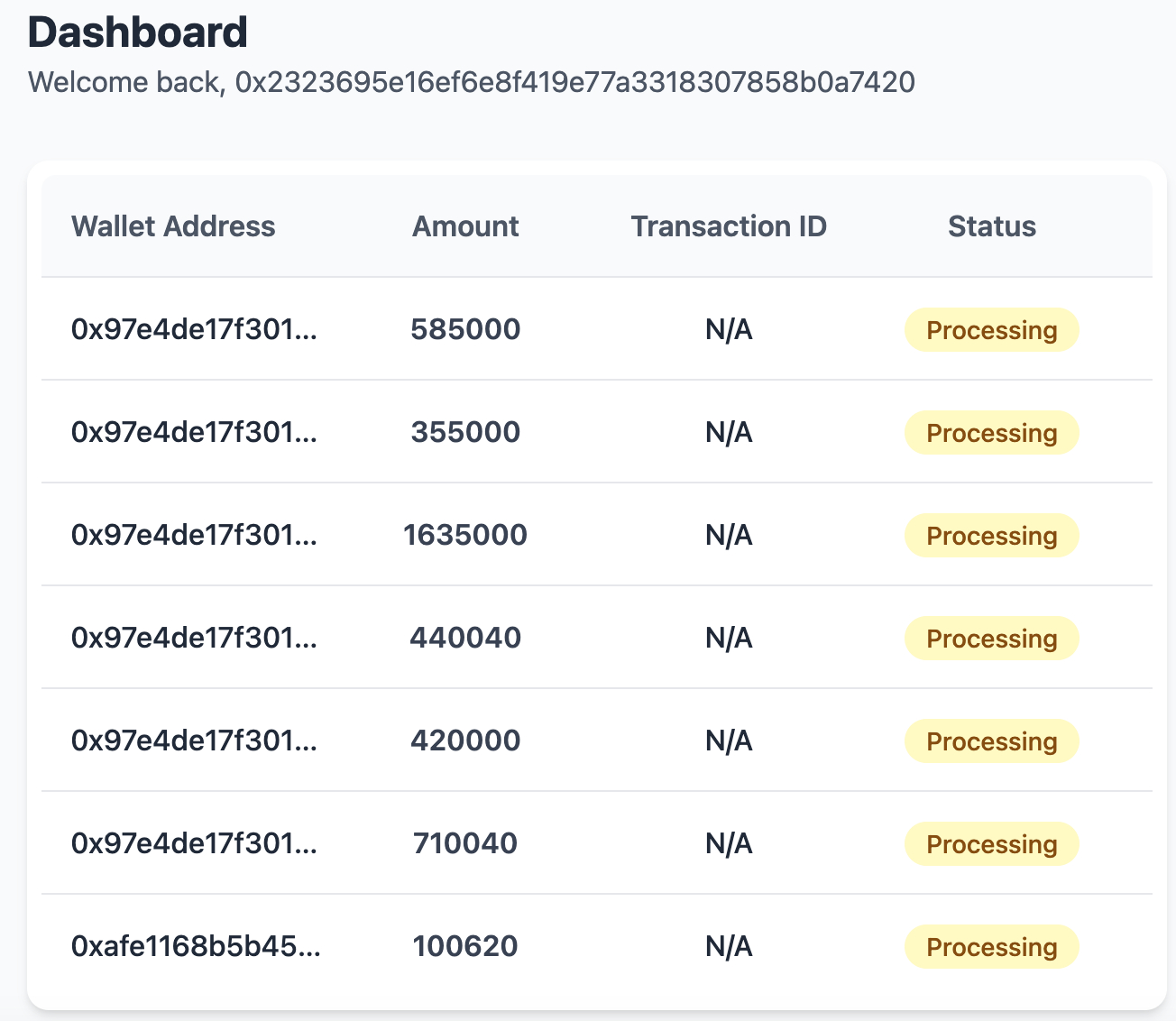
Task: Click the Transaction ID column header
Action: (x=729, y=226)
